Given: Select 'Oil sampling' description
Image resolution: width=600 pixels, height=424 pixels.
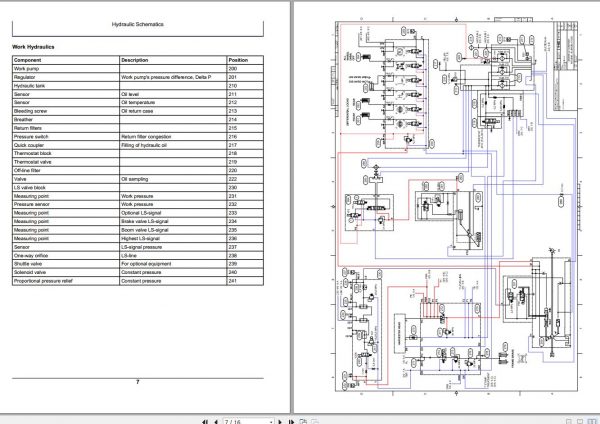Looking at the screenshot, I should click(x=135, y=179).
